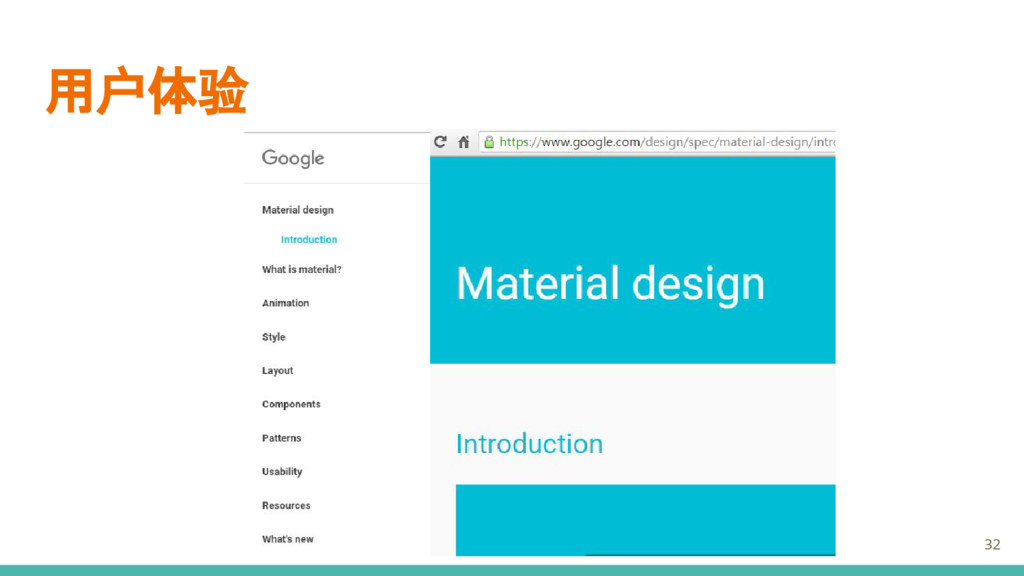Open Style sidebar item
The height and width of the screenshot is (576, 1024).
pyautogui.click(x=274, y=337)
